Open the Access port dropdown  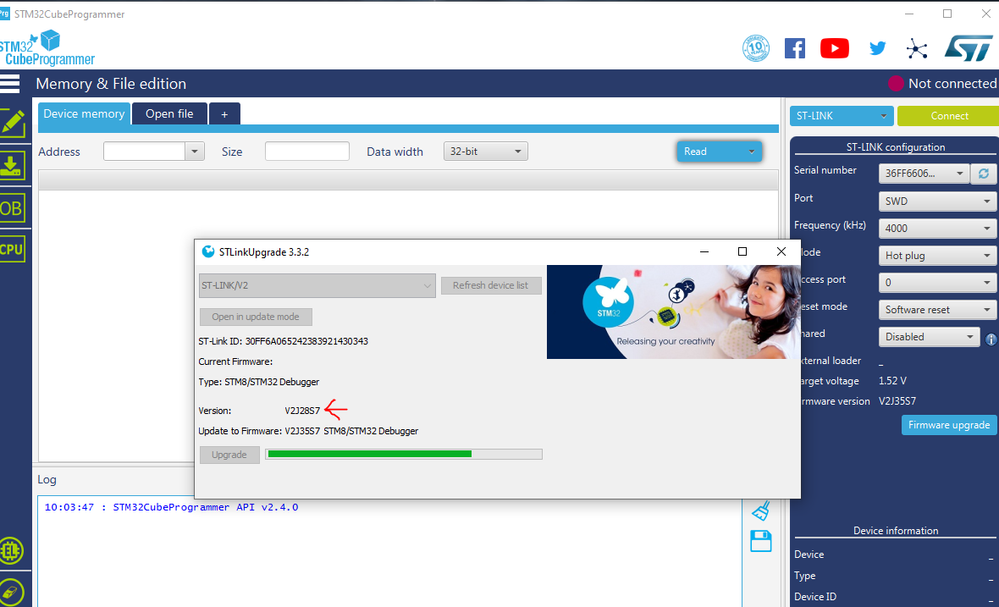(x=937, y=282)
